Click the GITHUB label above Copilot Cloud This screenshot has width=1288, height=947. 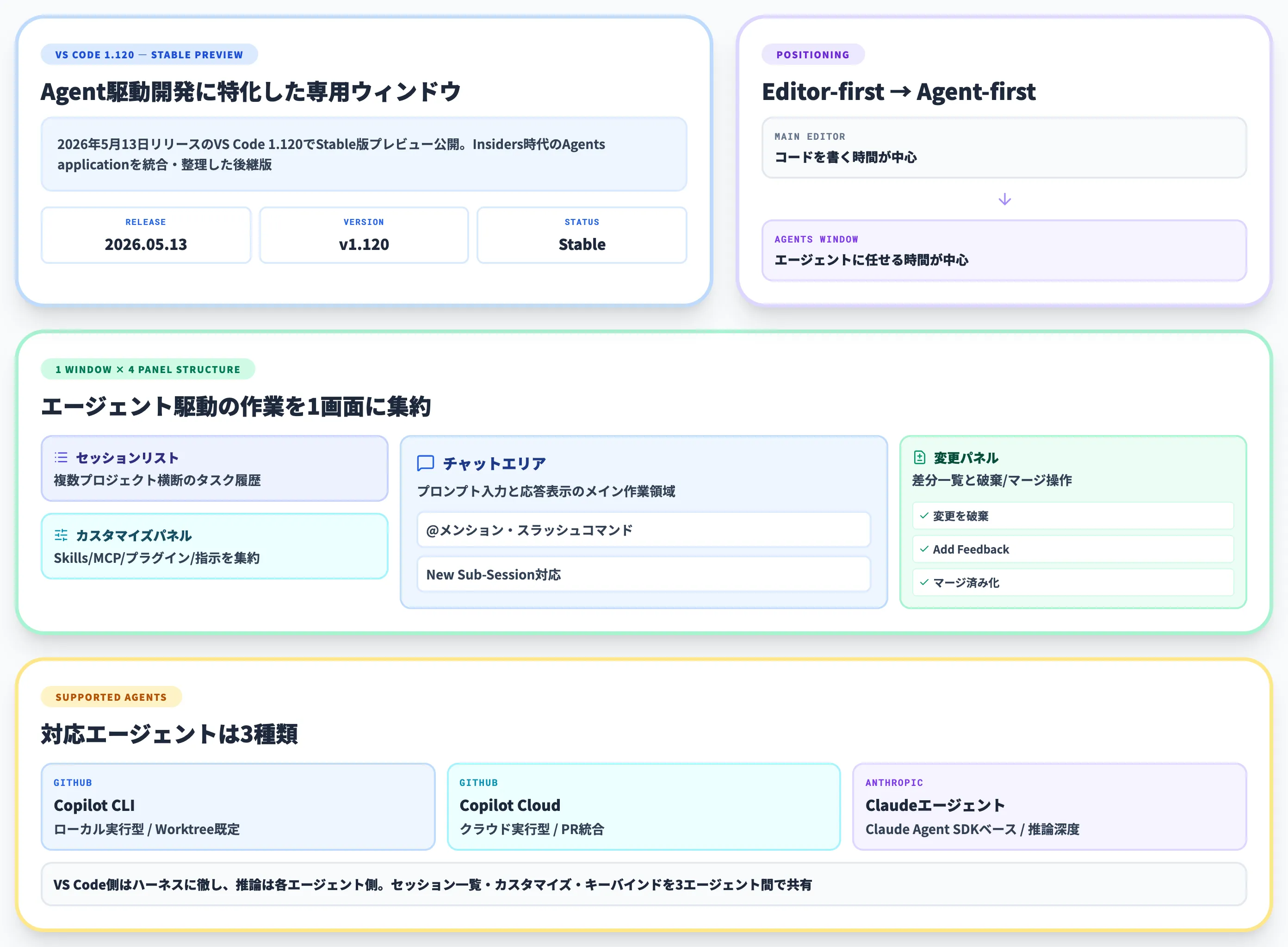point(478,783)
